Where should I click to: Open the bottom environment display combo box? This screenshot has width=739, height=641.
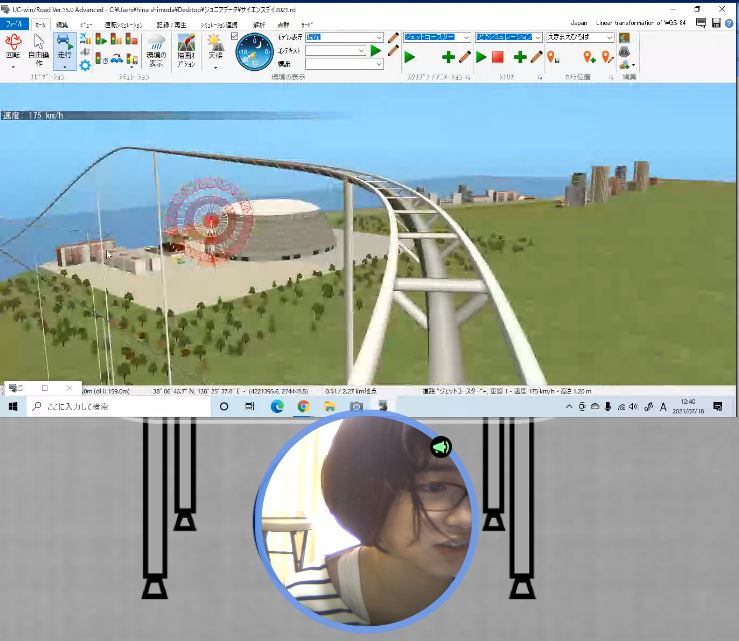(x=344, y=64)
